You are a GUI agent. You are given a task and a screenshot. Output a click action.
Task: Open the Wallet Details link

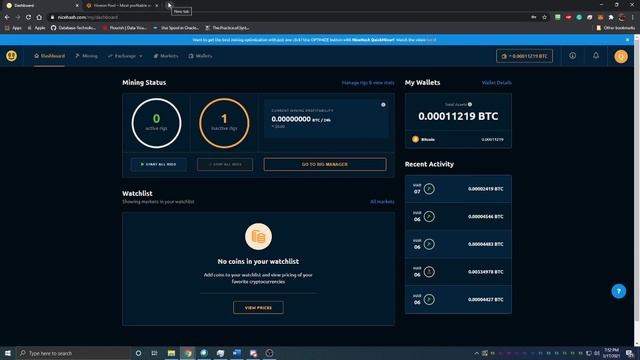tap(496, 83)
